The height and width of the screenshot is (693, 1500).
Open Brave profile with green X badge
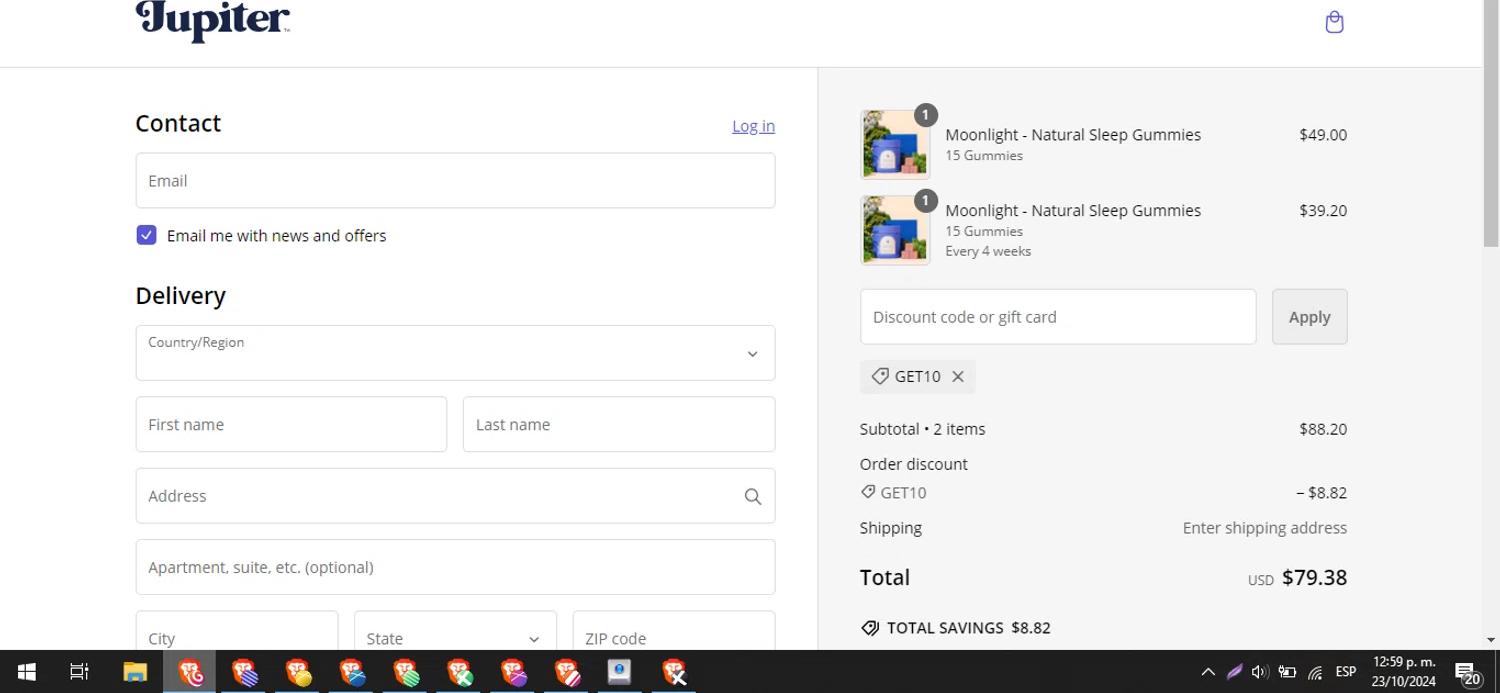459,672
